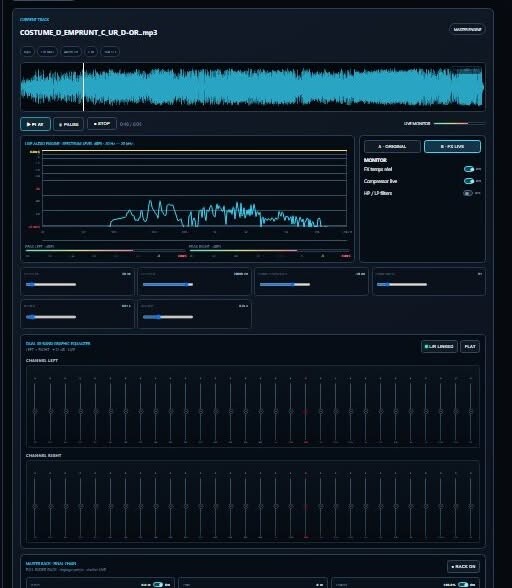Adjust the third slider in the top parameter row
This screenshot has width=512, height=588.
point(285,285)
